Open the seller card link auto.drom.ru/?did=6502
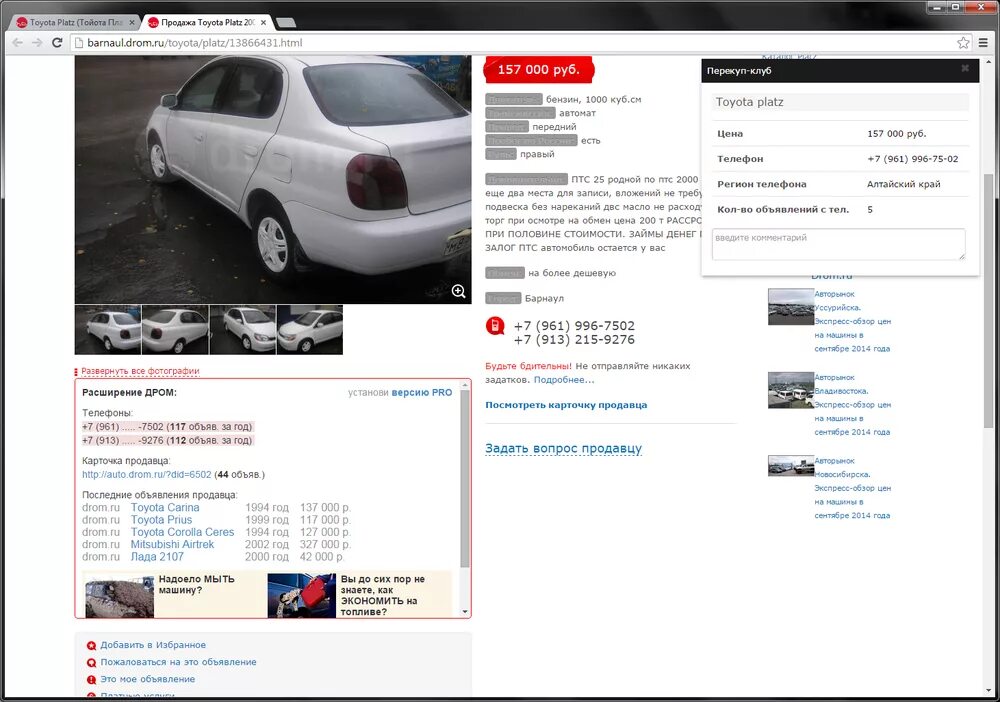This screenshot has width=1000, height=702. tap(147, 474)
